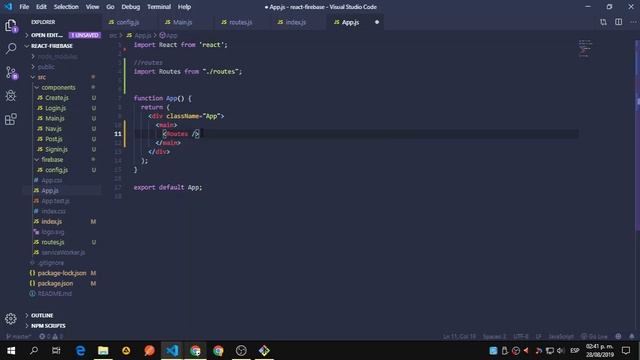Open the Selection menu
Viewport: 640px width, 360px height.
pyautogui.click(x=66, y=7)
